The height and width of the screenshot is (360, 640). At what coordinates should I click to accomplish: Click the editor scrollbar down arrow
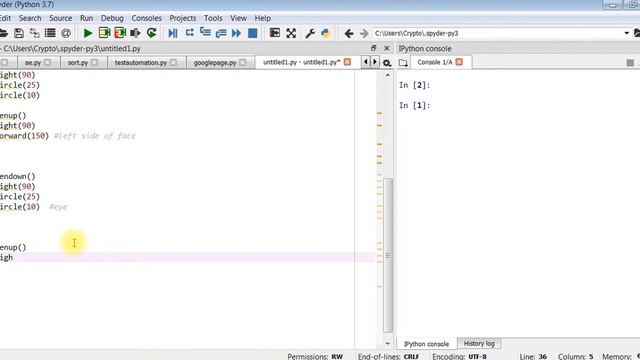coord(388,344)
